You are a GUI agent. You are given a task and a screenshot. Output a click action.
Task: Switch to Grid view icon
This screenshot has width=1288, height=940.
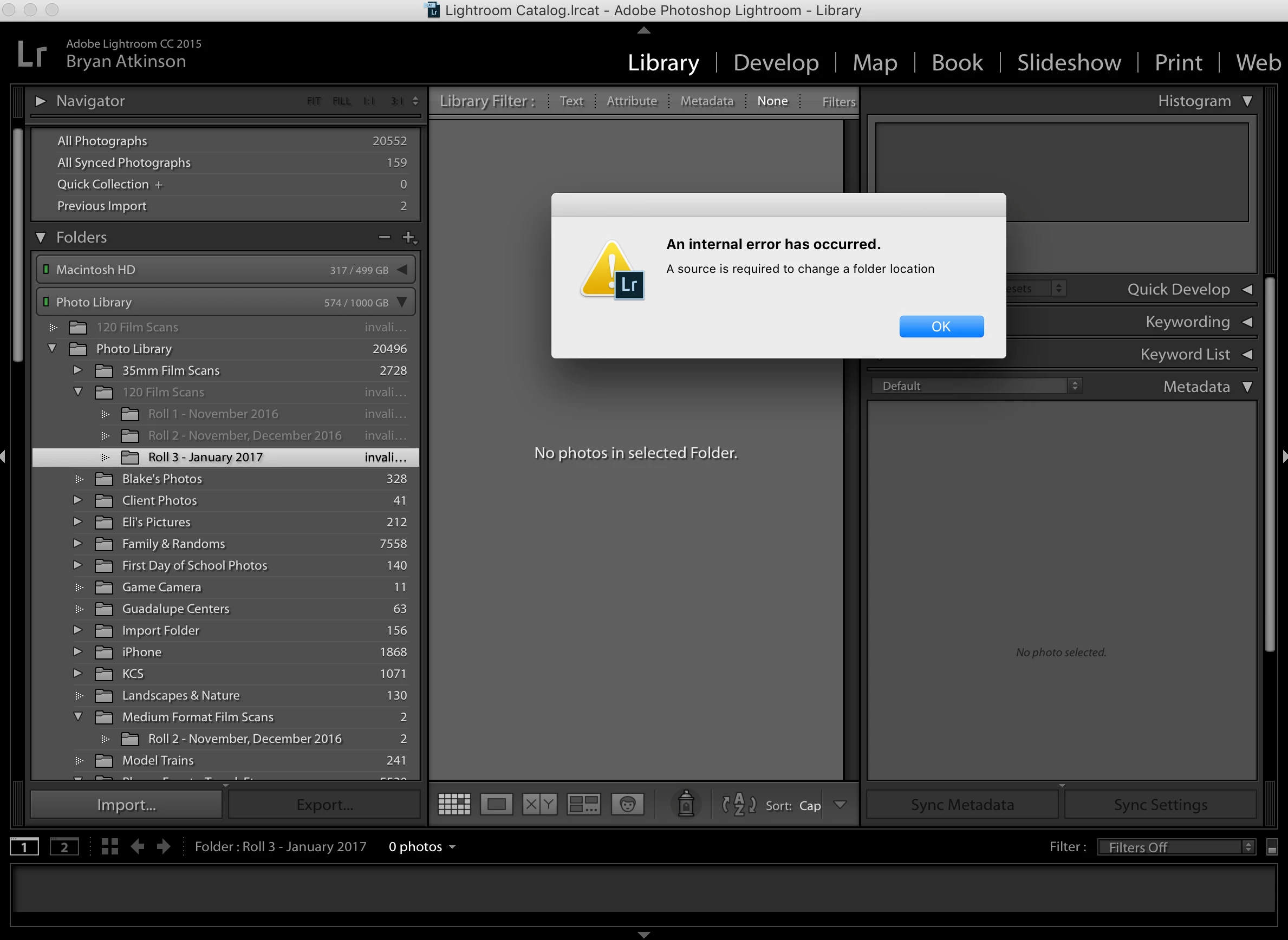click(454, 804)
